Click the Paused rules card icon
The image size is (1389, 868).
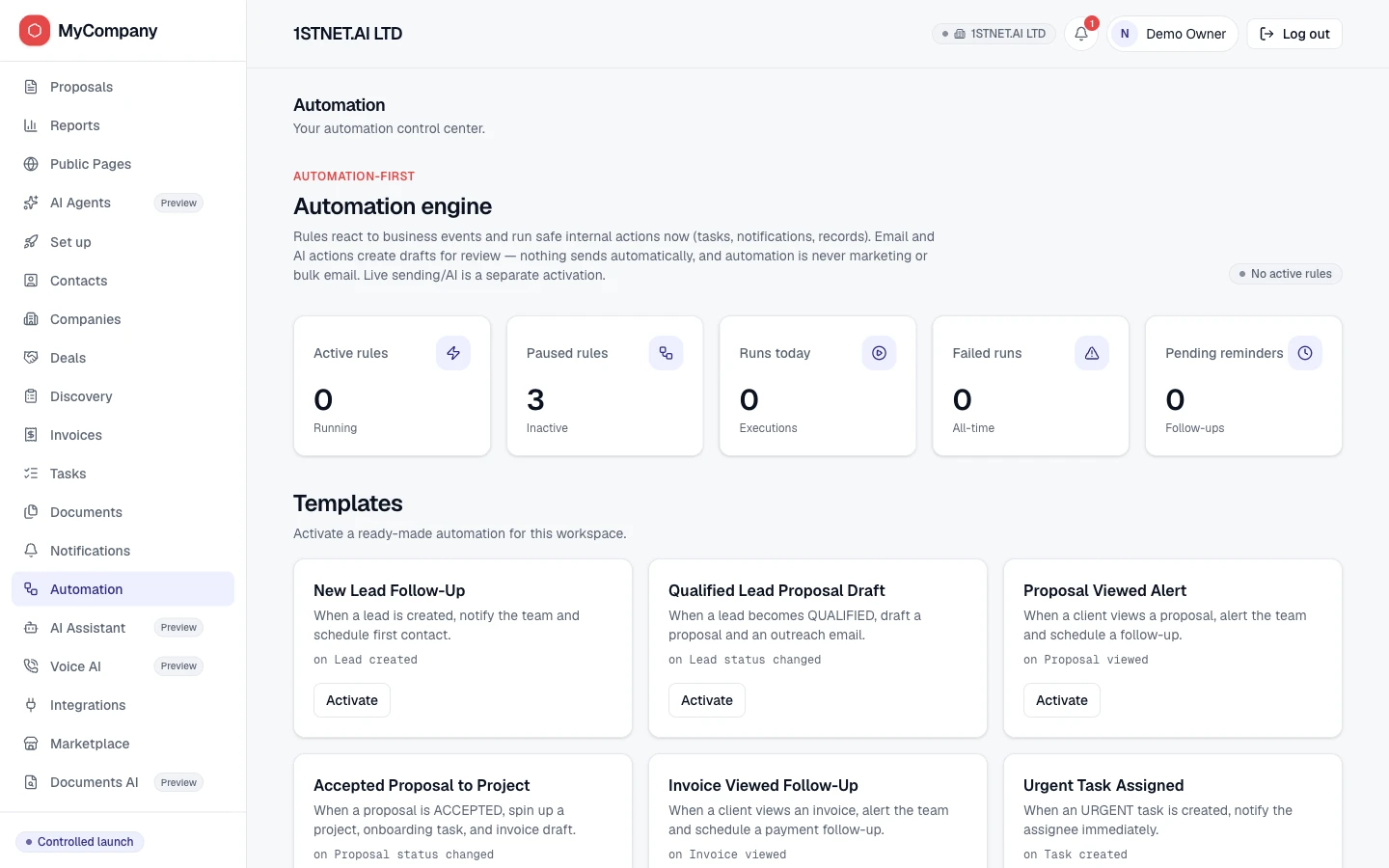click(x=667, y=353)
